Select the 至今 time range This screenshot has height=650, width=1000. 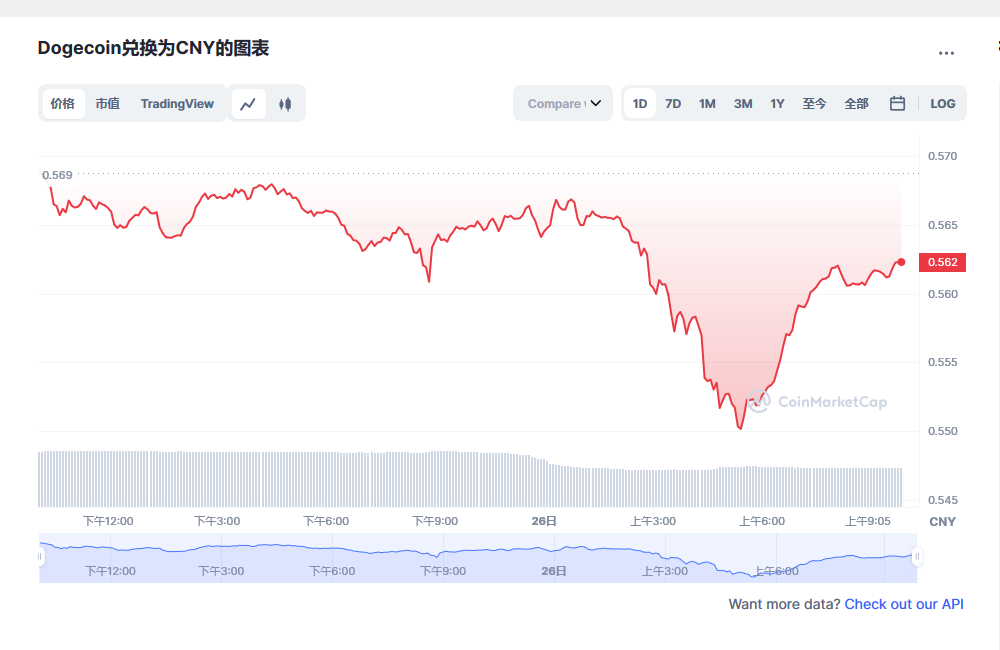814,104
